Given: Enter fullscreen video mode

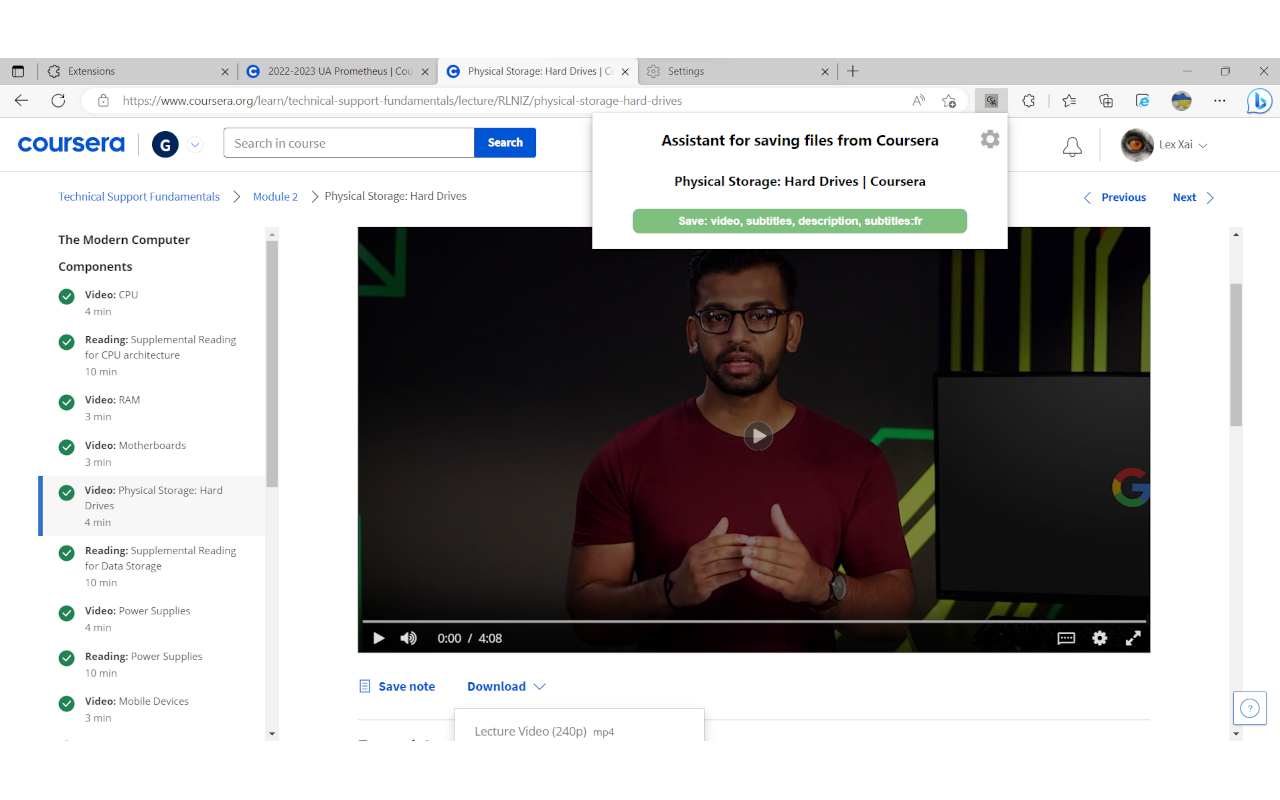Looking at the screenshot, I should (1133, 638).
